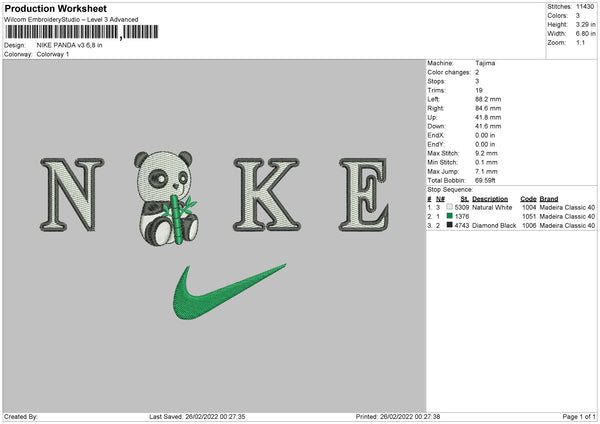
Task: Click the Wilcom EmbroideryStudio subtitle
Action: (71, 20)
